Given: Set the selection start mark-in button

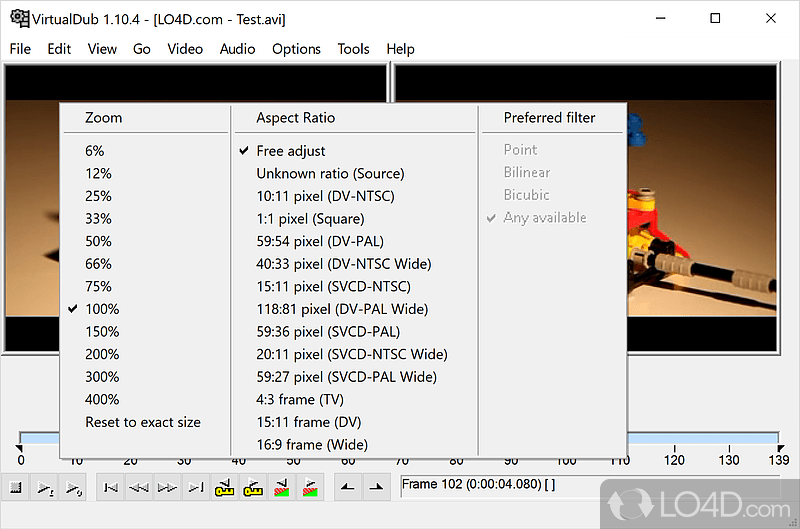Looking at the screenshot, I should [348, 488].
